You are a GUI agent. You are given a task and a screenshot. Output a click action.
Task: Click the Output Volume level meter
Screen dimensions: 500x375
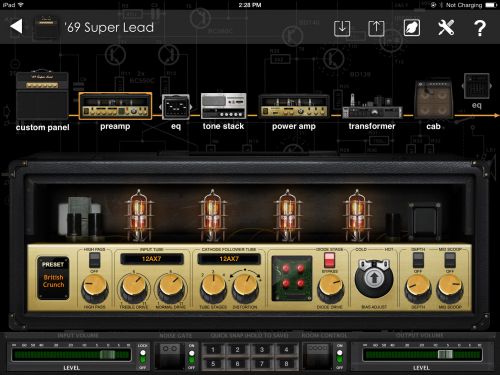[422, 355]
